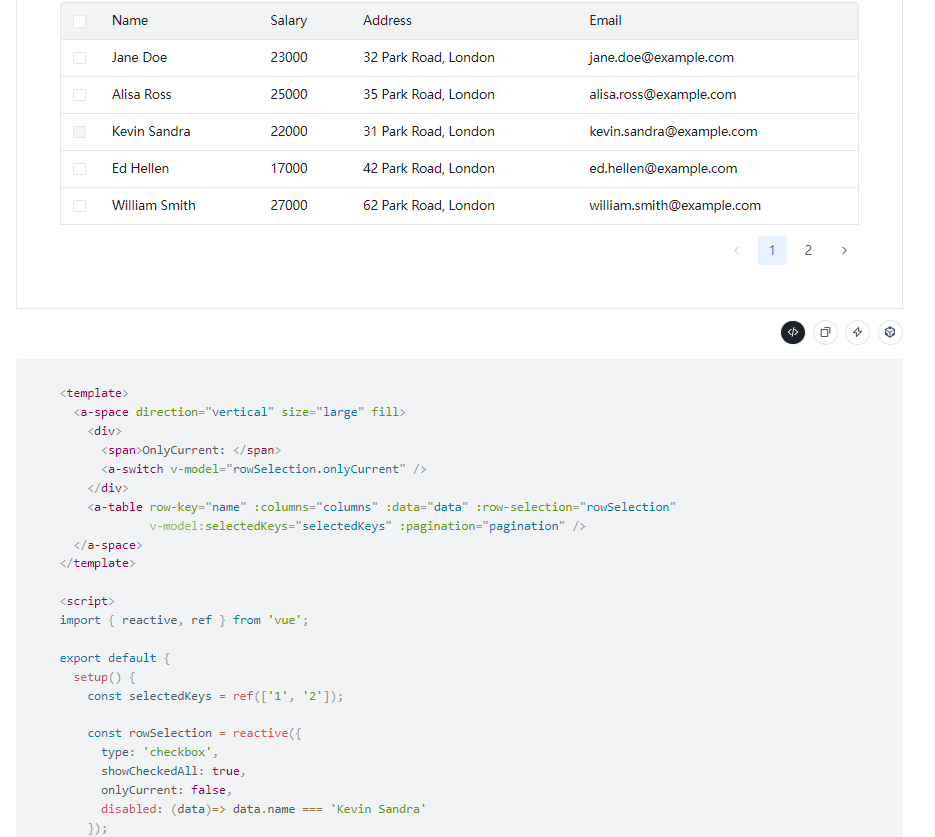Click salary value 27000
This screenshot has width=935, height=837.
click(x=289, y=205)
